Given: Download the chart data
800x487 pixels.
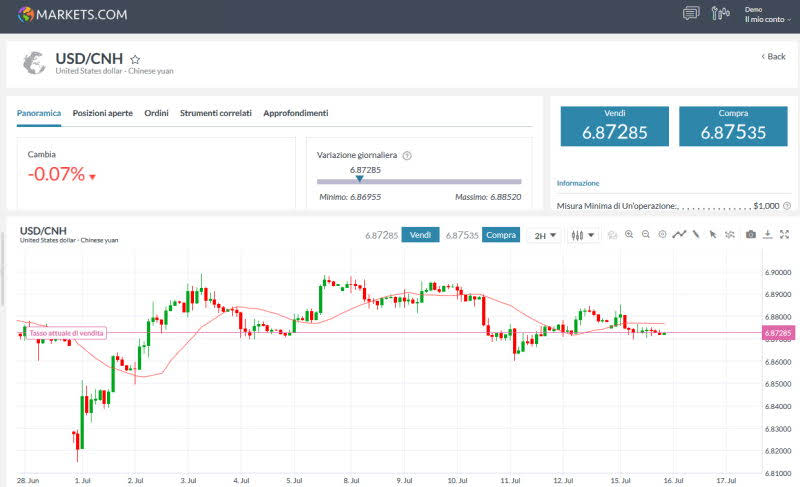Looking at the screenshot, I should point(767,235).
